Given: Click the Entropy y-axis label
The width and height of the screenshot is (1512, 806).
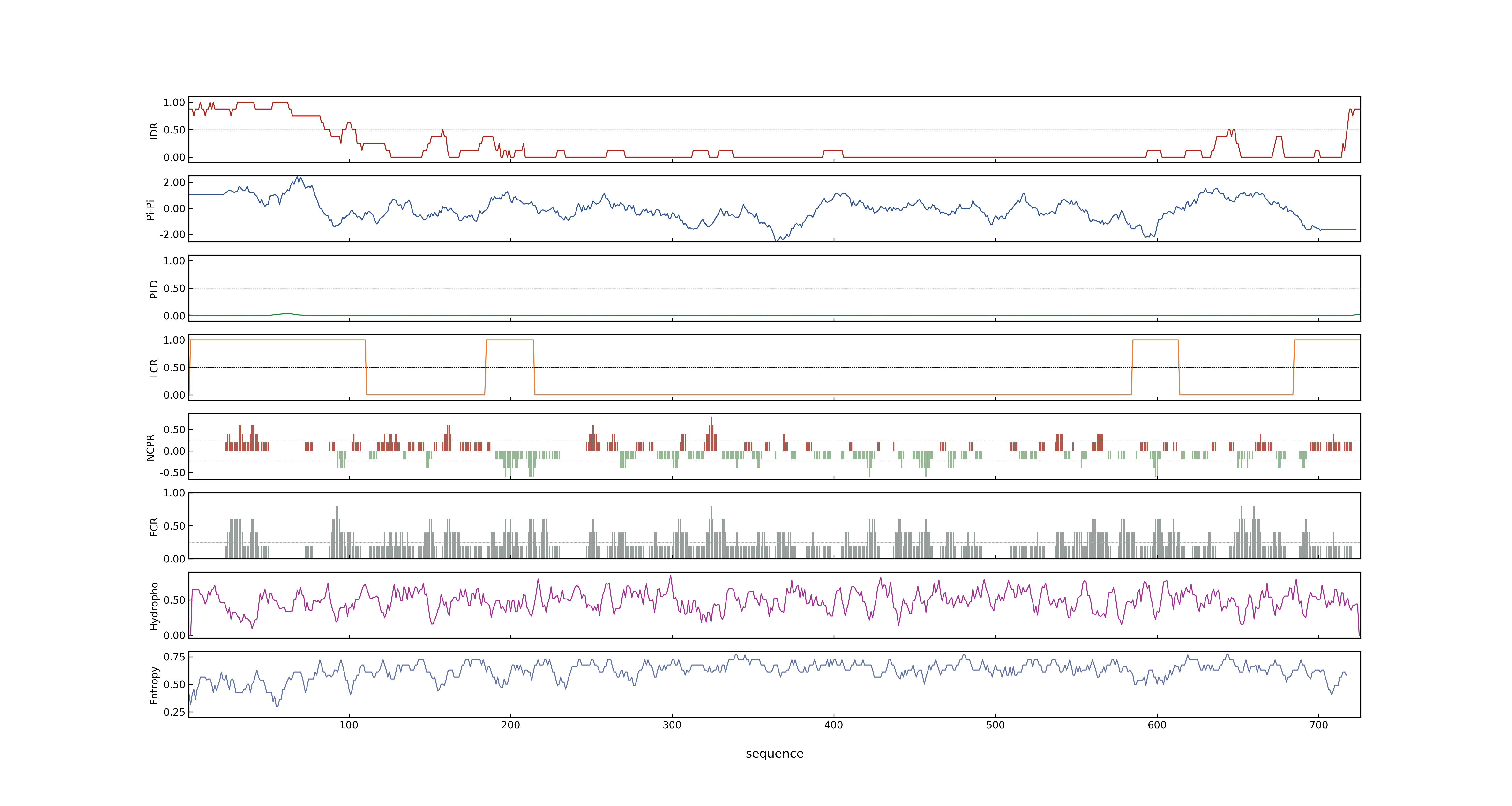Looking at the screenshot, I should click(154, 685).
